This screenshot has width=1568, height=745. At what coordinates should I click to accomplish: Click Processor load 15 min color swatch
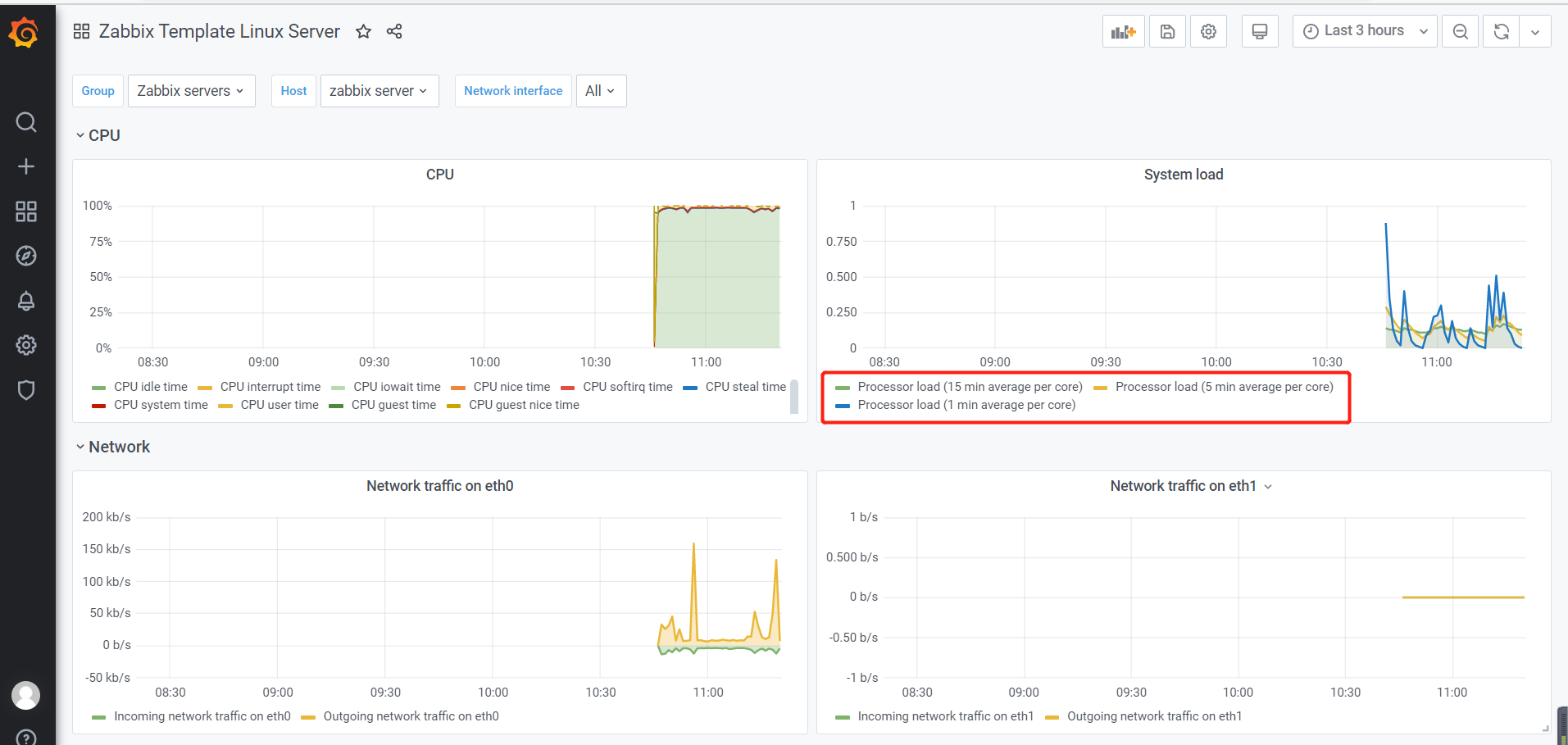click(843, 388)
